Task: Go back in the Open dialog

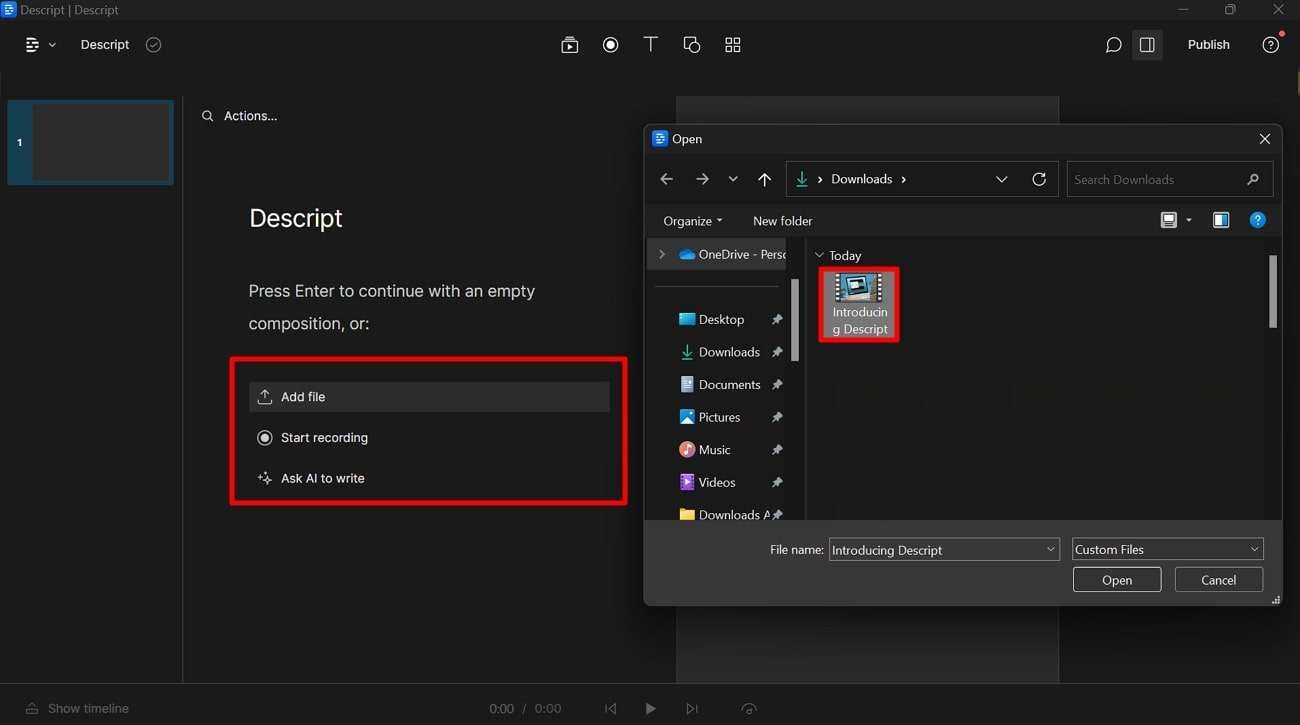Action: pyautogui.click(x=667, y=179)
